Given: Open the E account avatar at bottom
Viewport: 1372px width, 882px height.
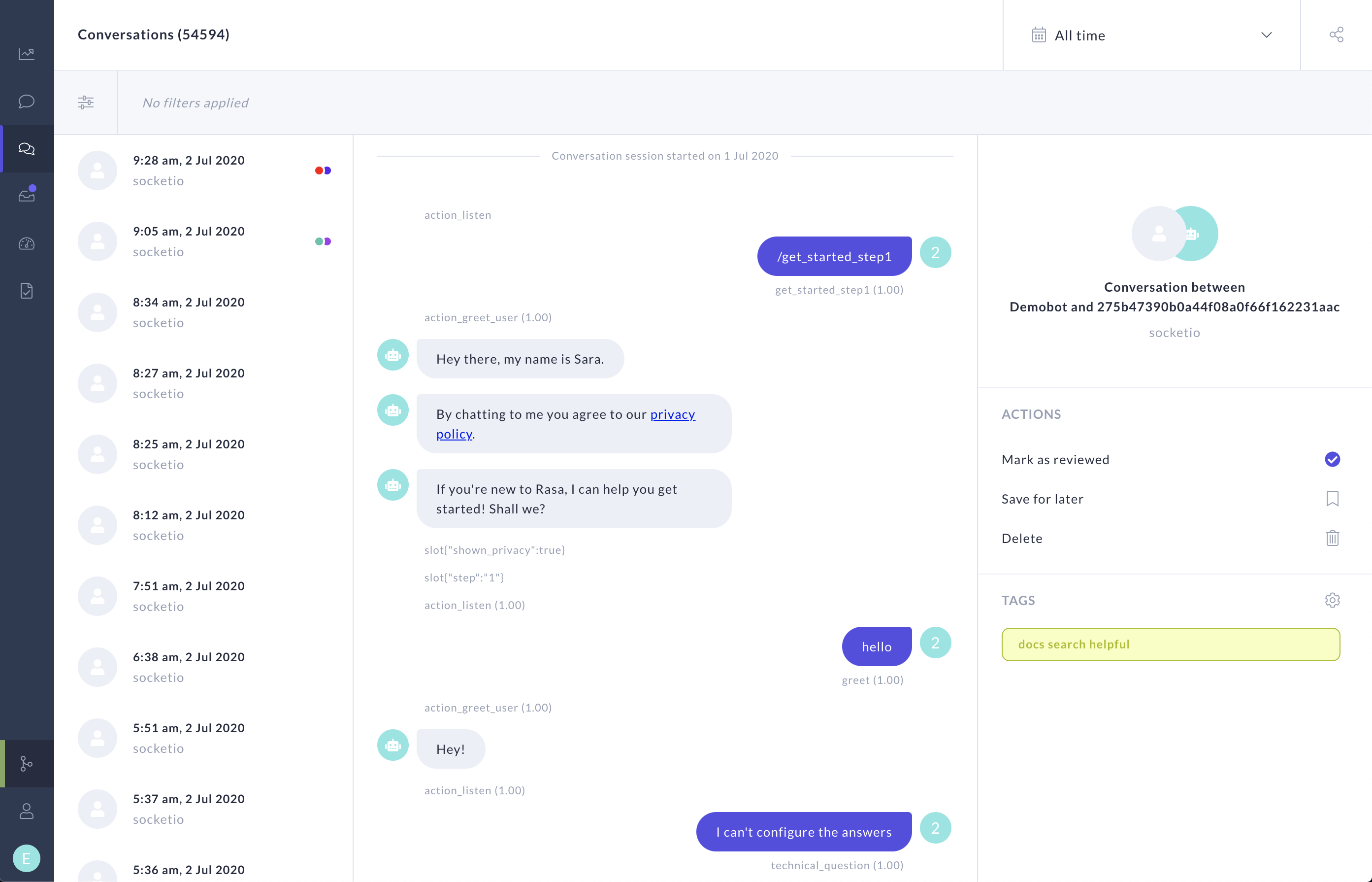Looking at the screenshot, I should (x=26, y=857).
